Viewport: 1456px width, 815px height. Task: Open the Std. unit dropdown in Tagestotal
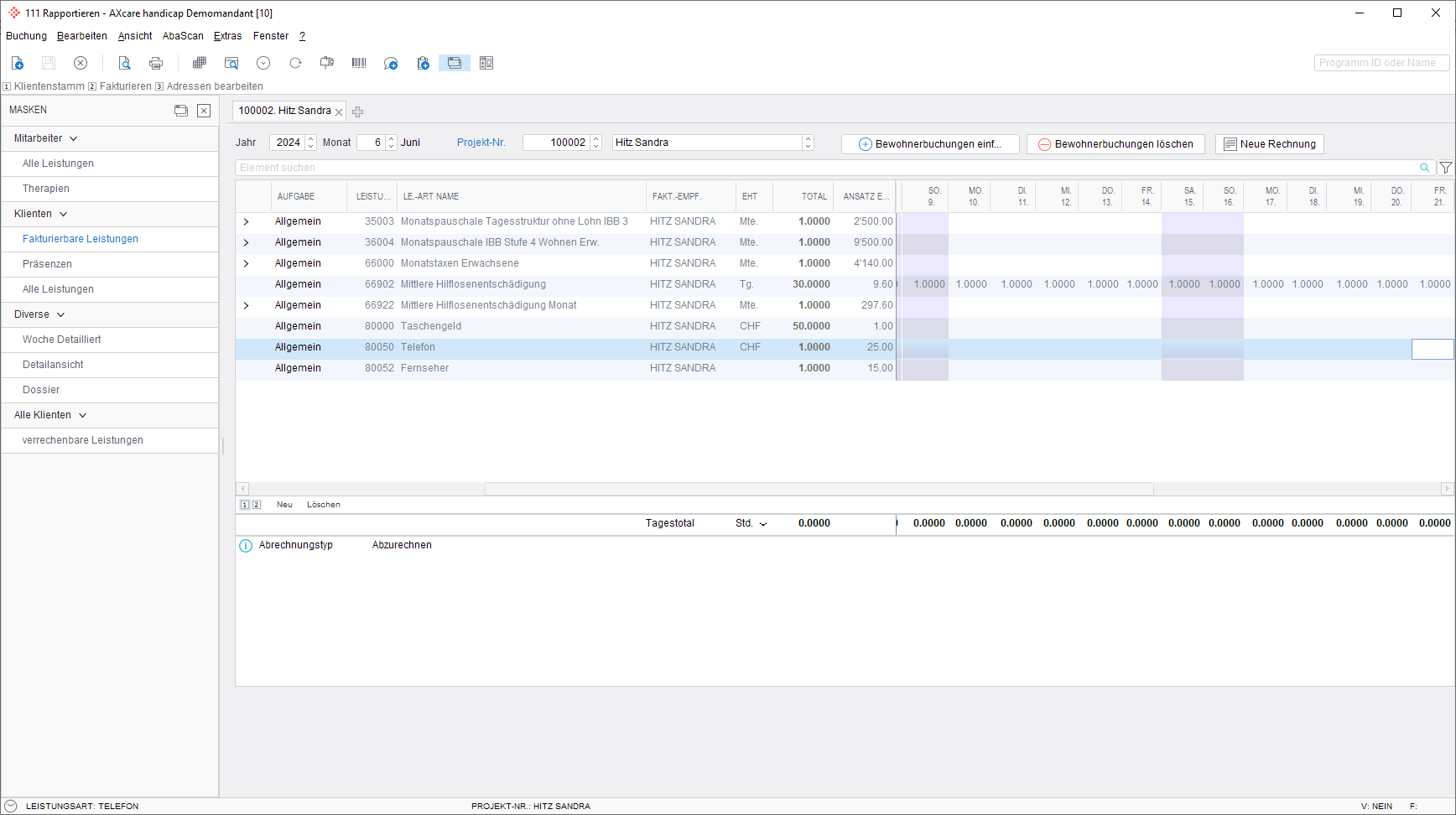click(763, 524)
